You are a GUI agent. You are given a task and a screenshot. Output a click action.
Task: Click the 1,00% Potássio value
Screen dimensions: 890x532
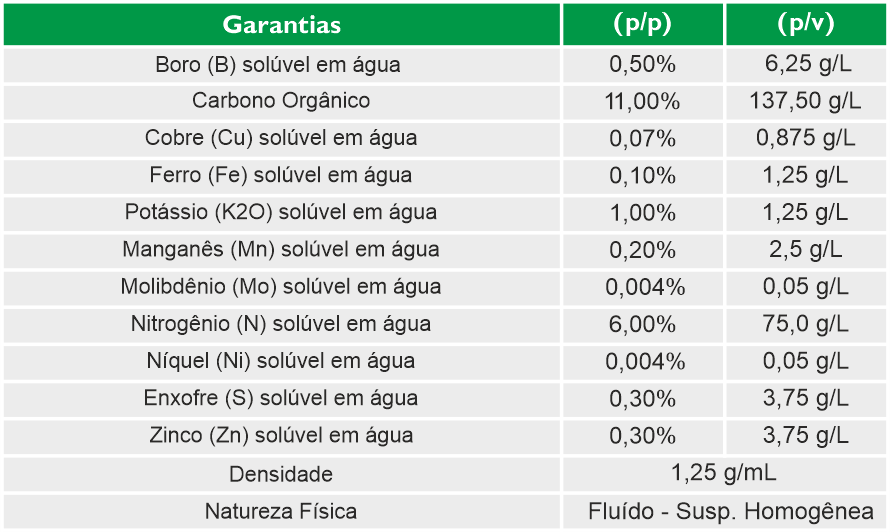(x=642, y=212)
